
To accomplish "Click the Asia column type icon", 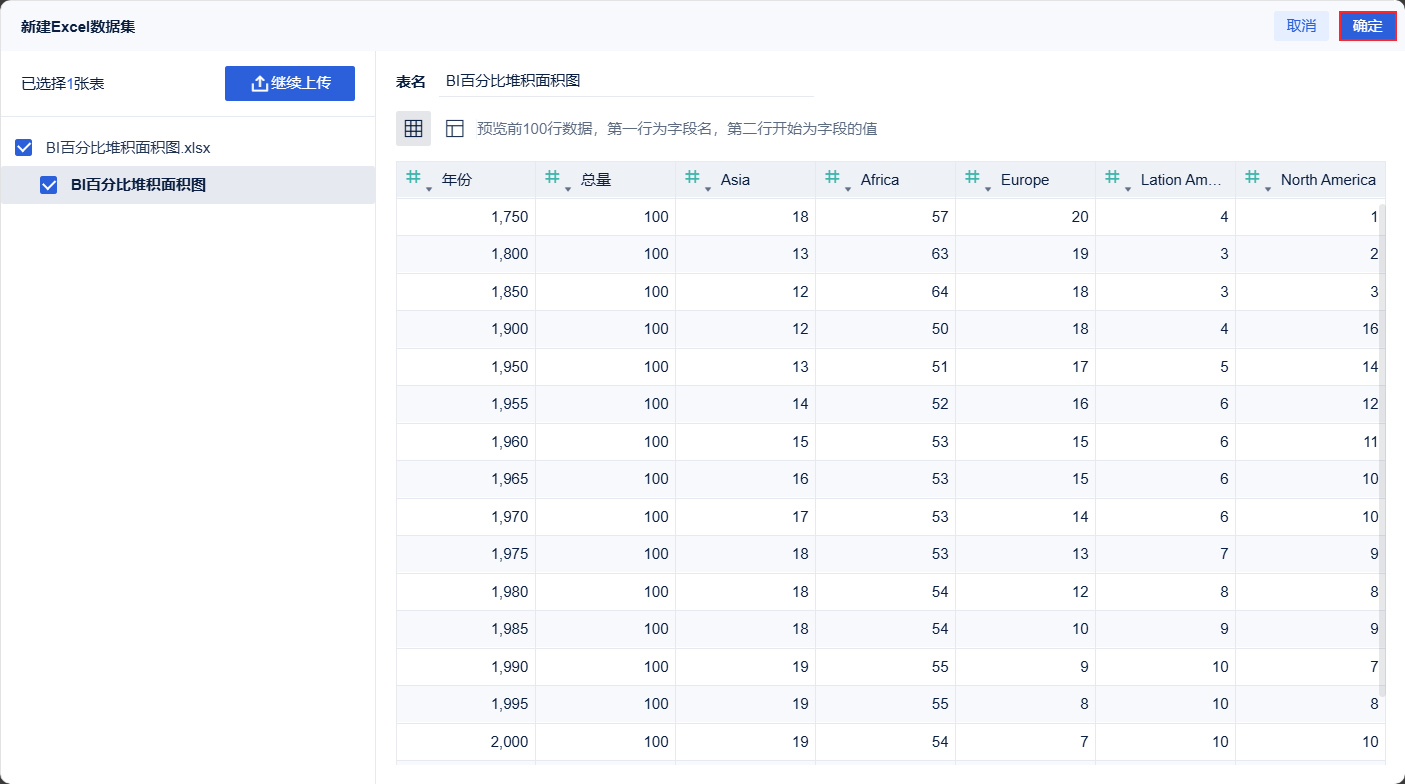I will pos(692,178).
